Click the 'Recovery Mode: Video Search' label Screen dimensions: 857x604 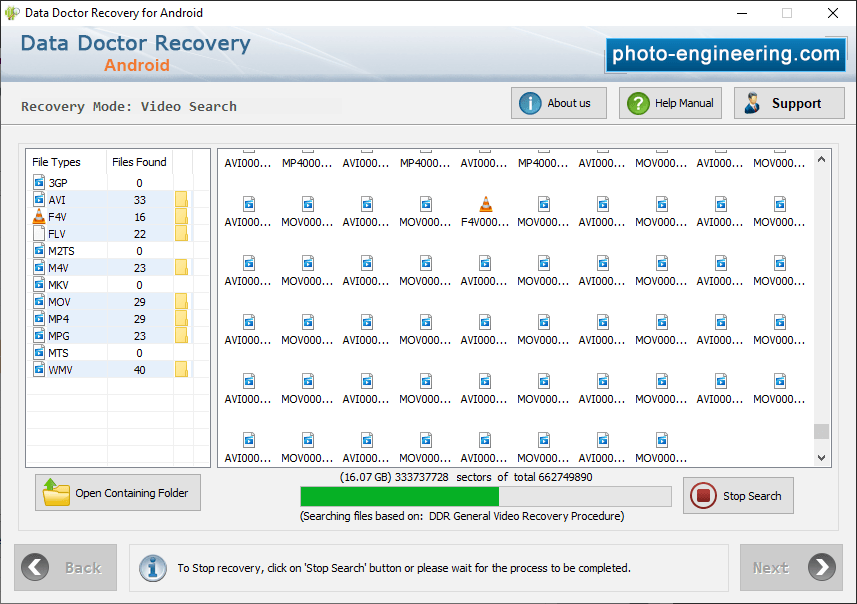129,107
